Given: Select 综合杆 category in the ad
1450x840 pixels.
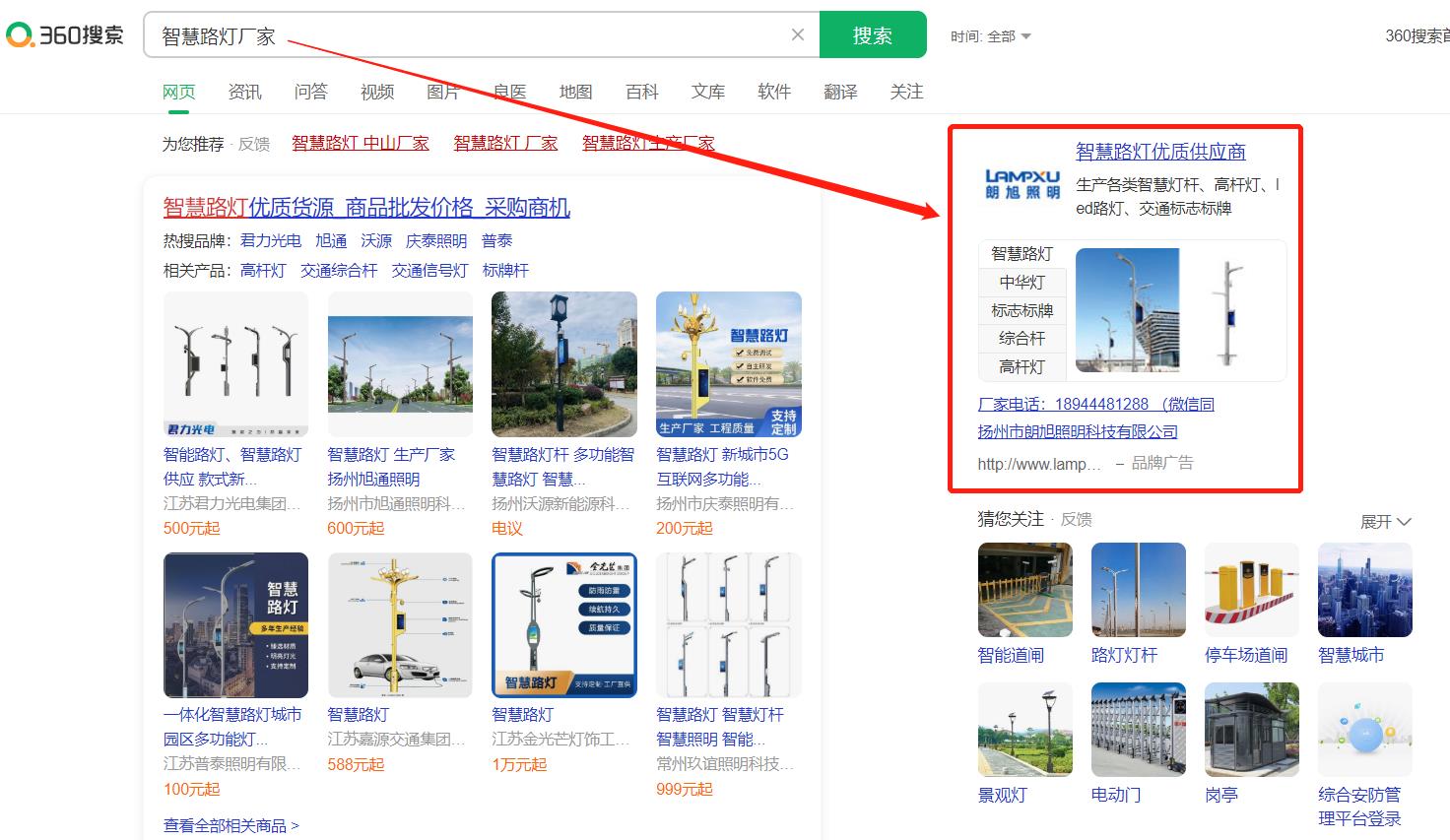Looking at the screenshot, I should coord(1022,339).
